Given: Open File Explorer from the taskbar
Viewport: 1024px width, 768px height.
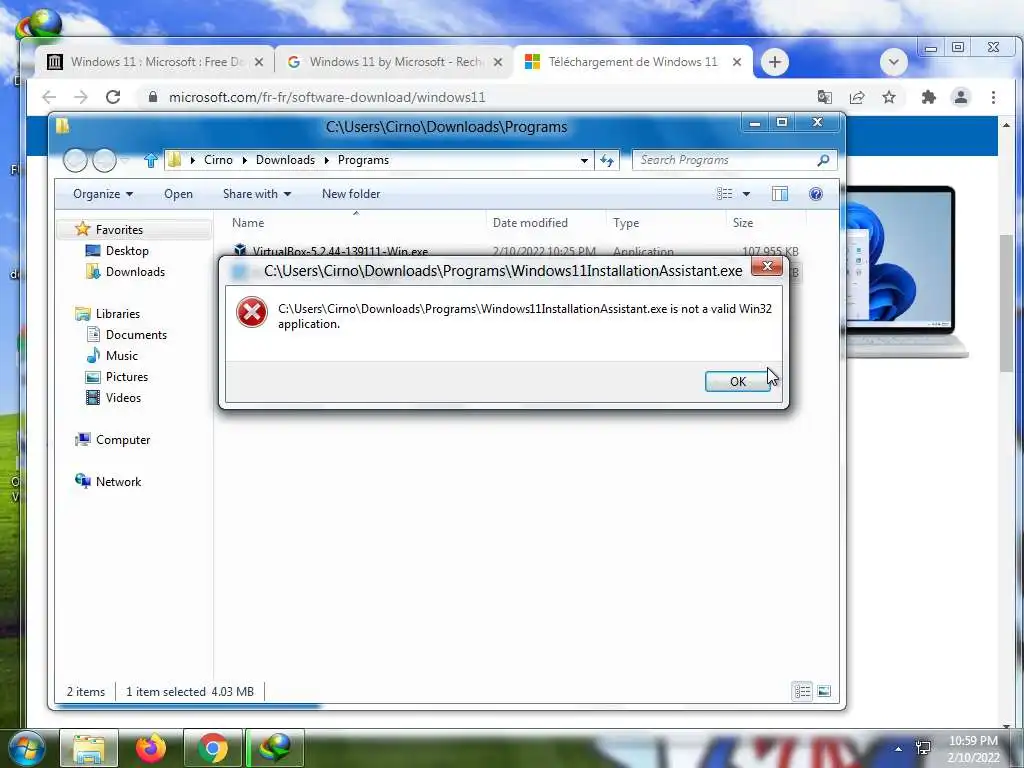Looking at the screenshot, I should tap(89, 748).
